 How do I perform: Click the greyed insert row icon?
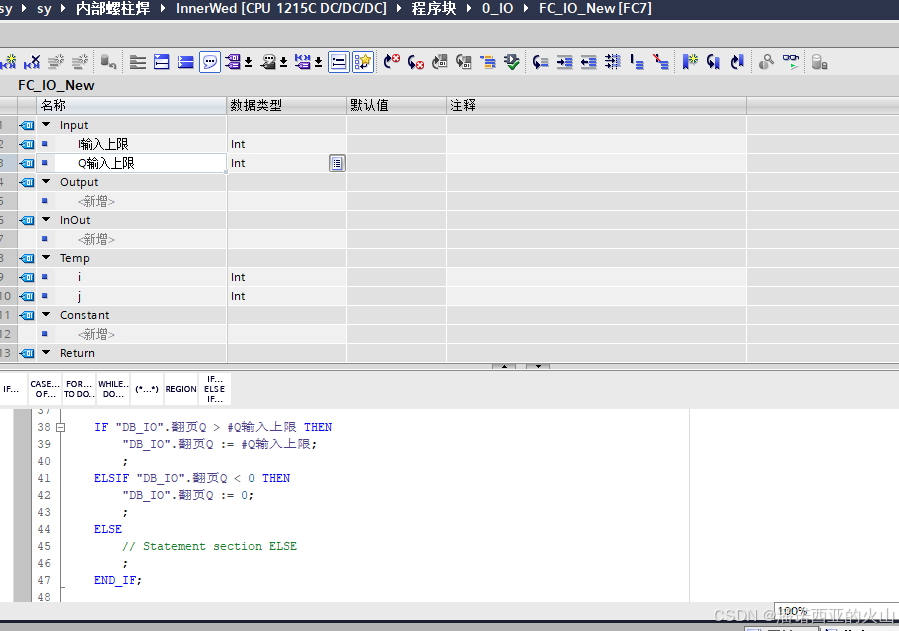pos(56,62)
